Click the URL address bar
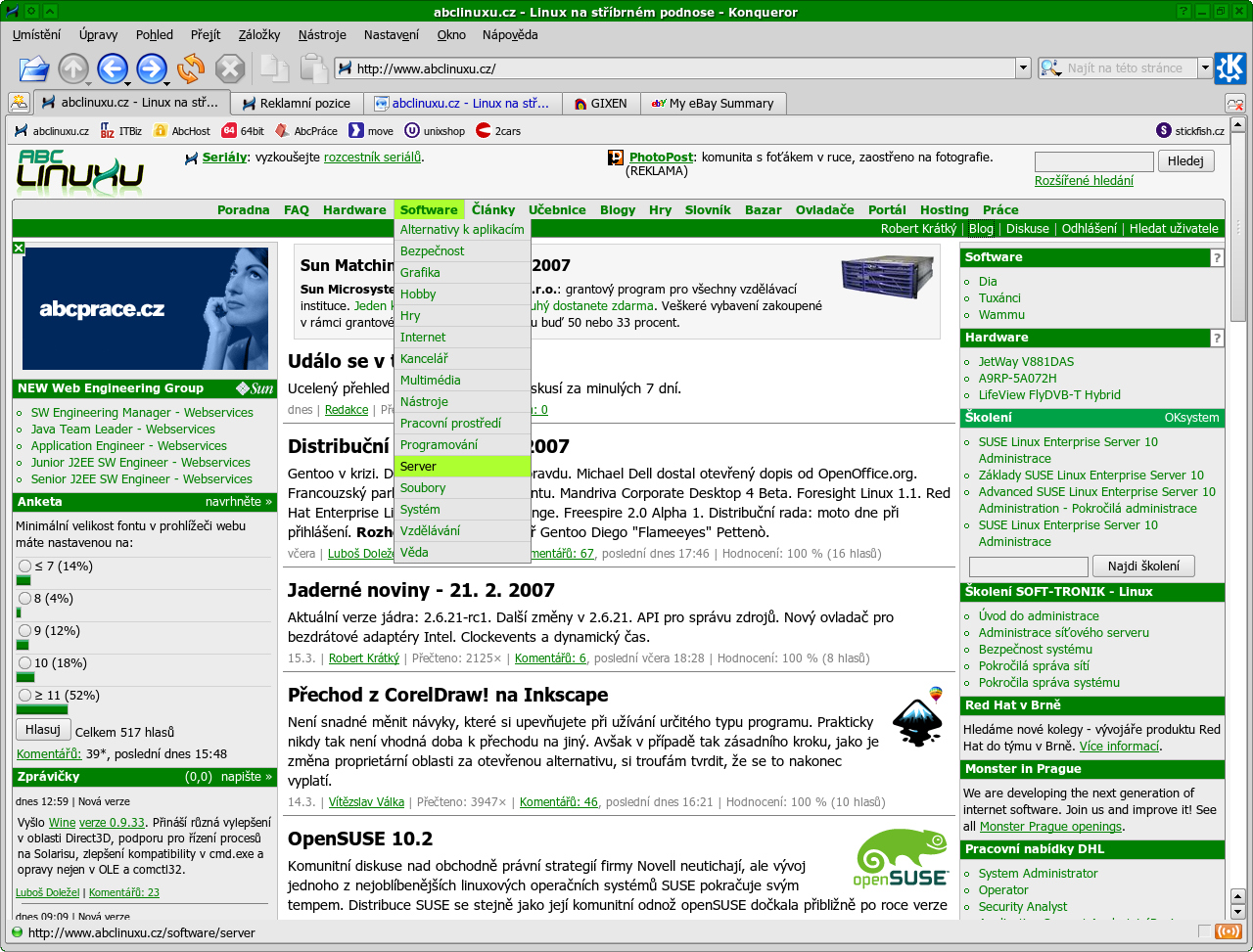 [x=675, y=68]
